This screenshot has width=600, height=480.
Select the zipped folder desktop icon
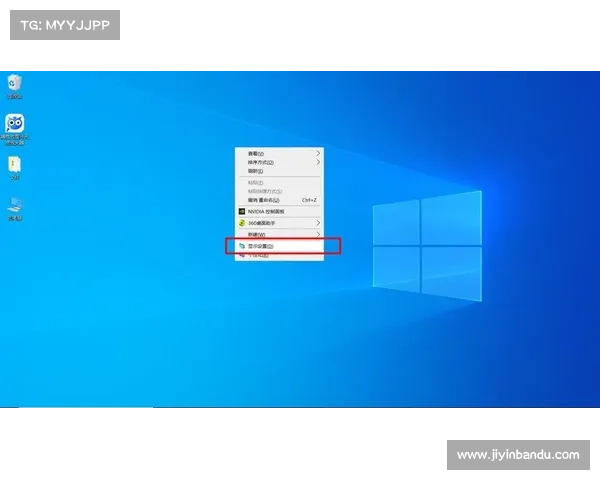point(15,168)
